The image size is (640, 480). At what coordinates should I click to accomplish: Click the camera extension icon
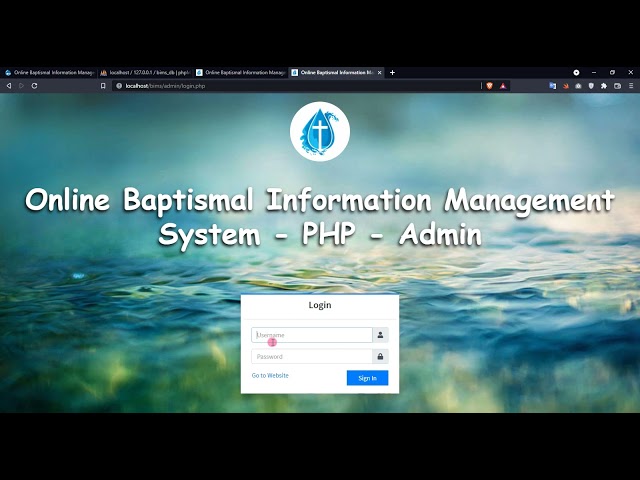578,86
